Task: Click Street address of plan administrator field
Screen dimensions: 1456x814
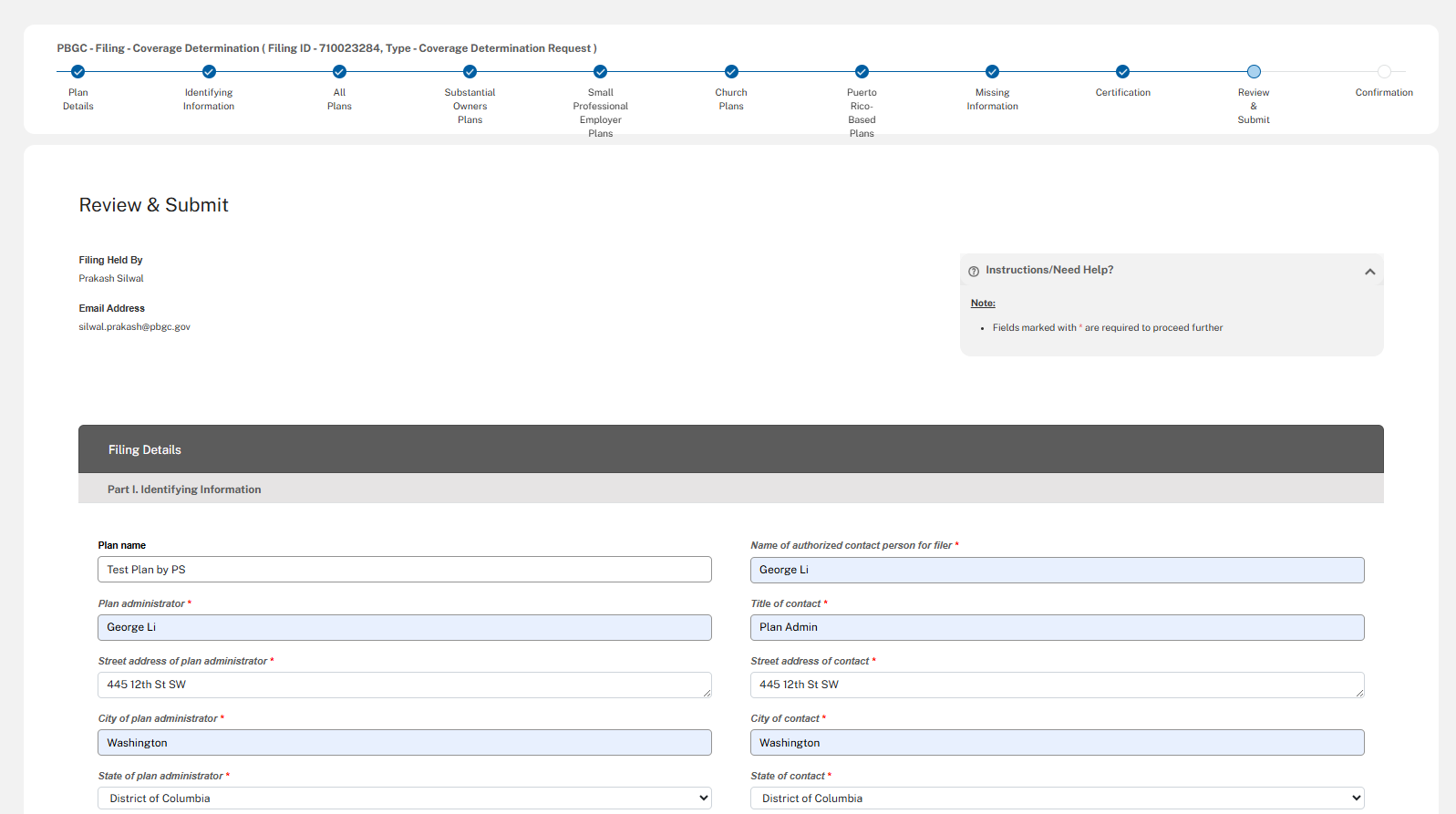Action: [x=404, y=685]
